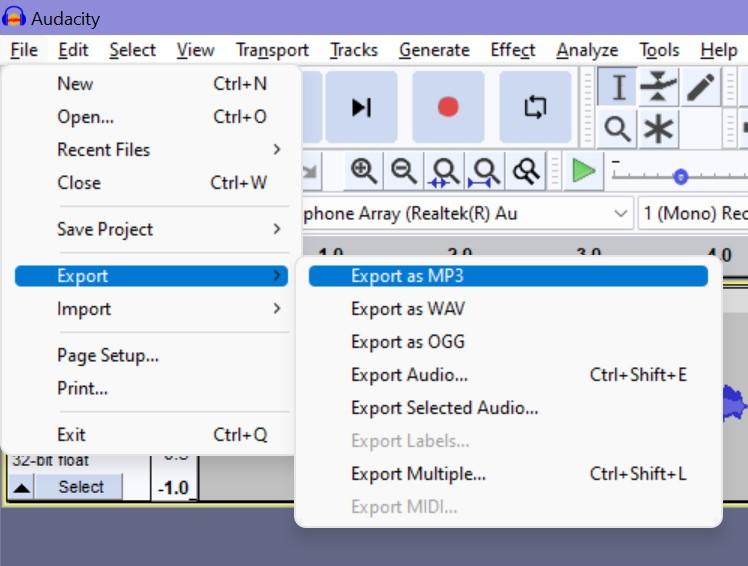Click Fit Project to Width icon

[485, 171]
